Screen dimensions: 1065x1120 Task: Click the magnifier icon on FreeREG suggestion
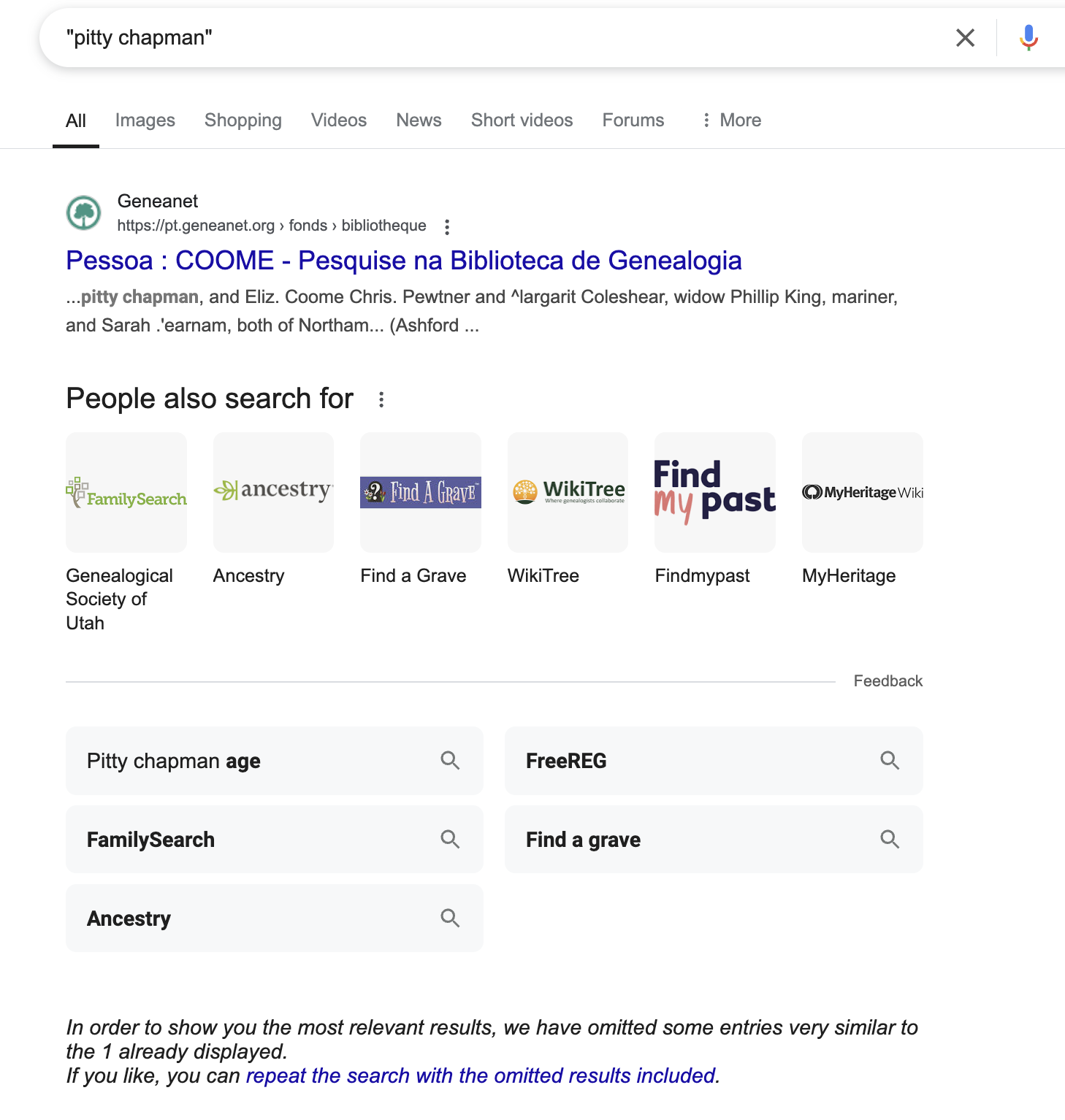pos(889,761)
